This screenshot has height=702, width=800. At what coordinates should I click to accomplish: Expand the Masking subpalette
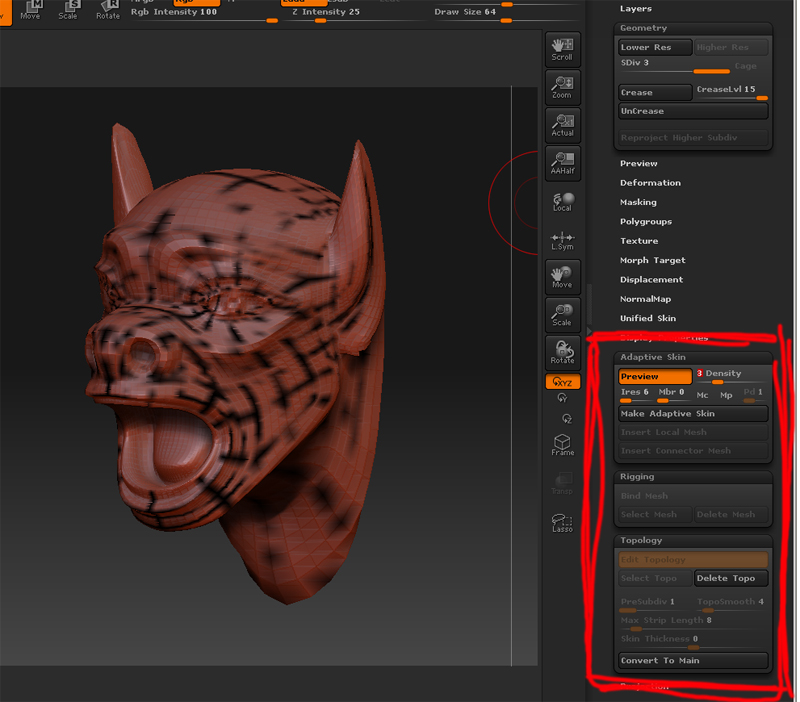click(x=638, y=202)
